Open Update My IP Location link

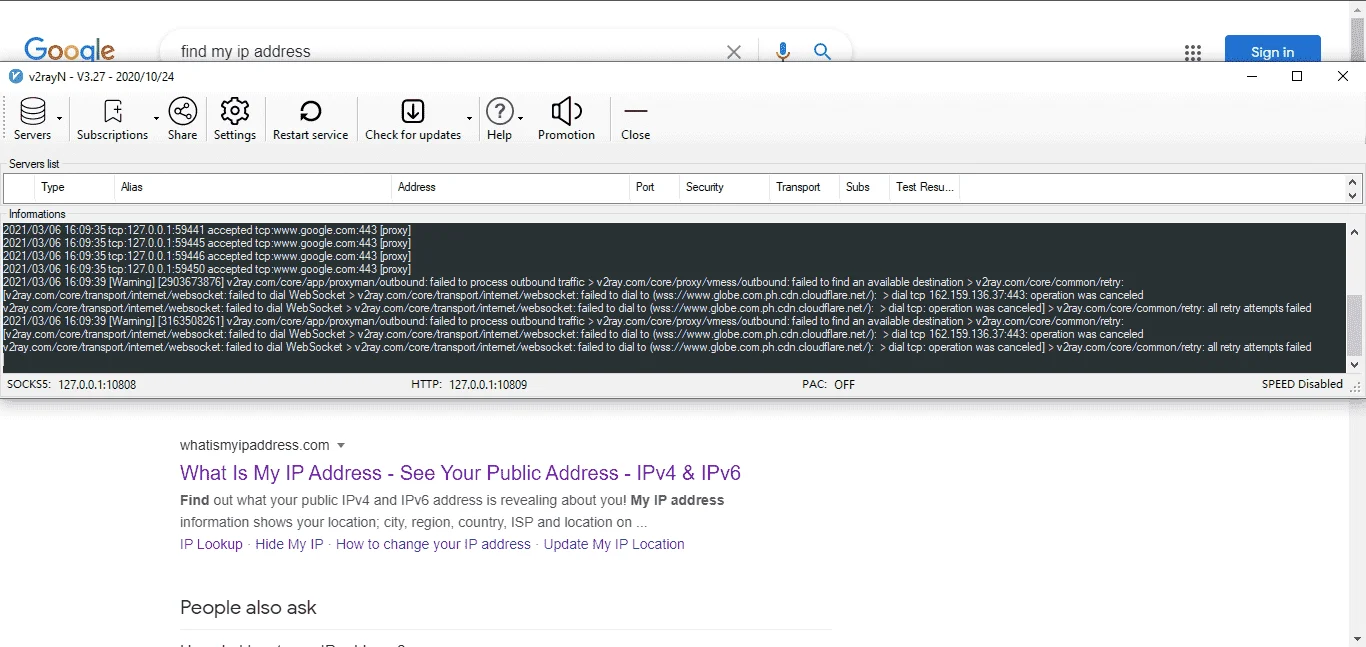click(614, 544)
